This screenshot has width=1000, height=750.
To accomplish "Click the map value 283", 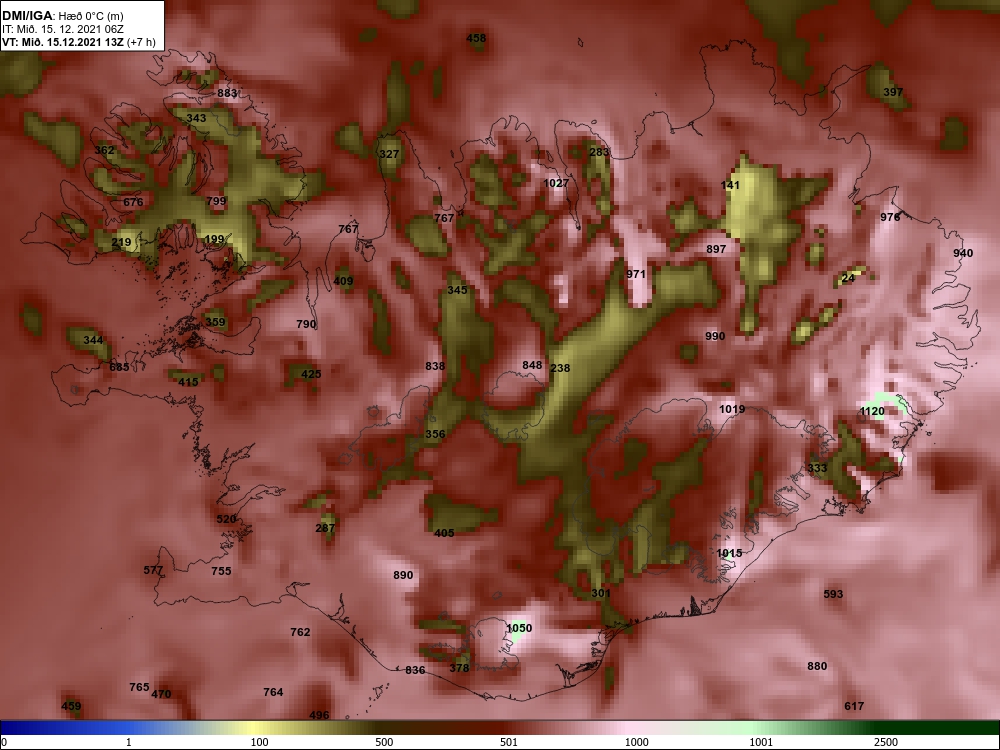I will coord(599,152).
